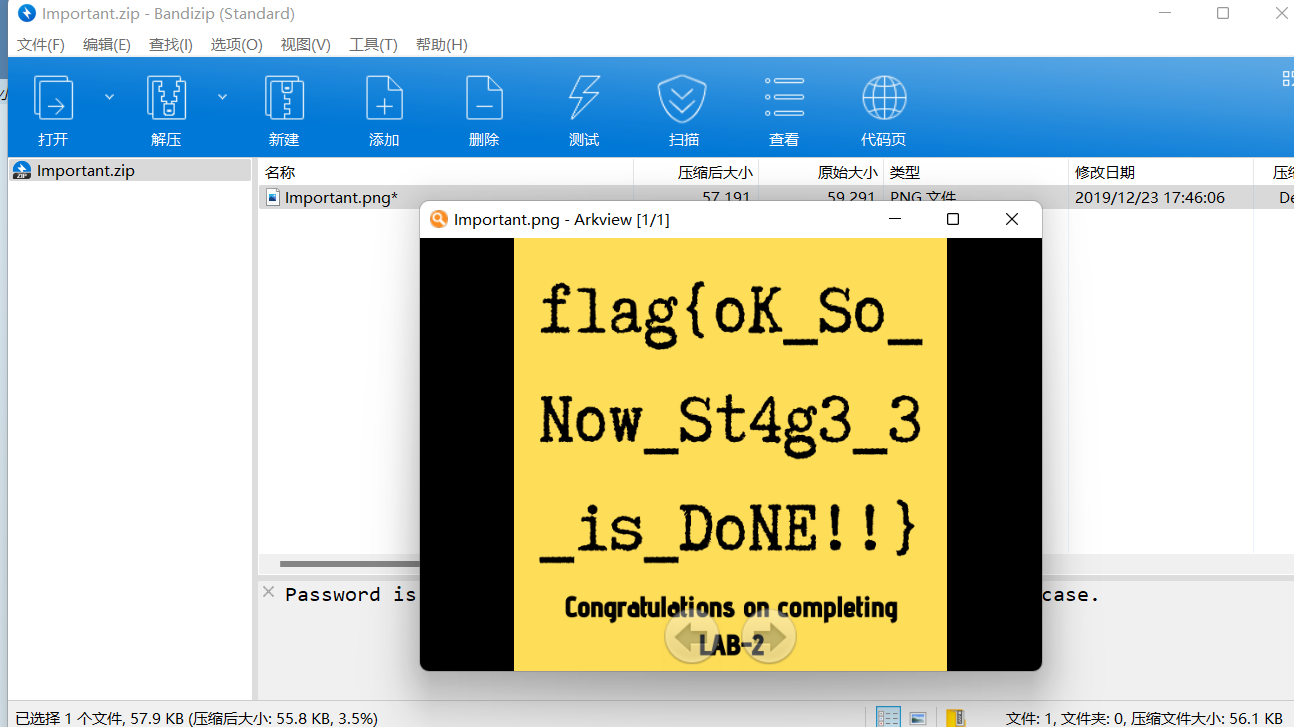Click the Password comment text
This screenshot has height=727, width=1294.
pos(350,595)
